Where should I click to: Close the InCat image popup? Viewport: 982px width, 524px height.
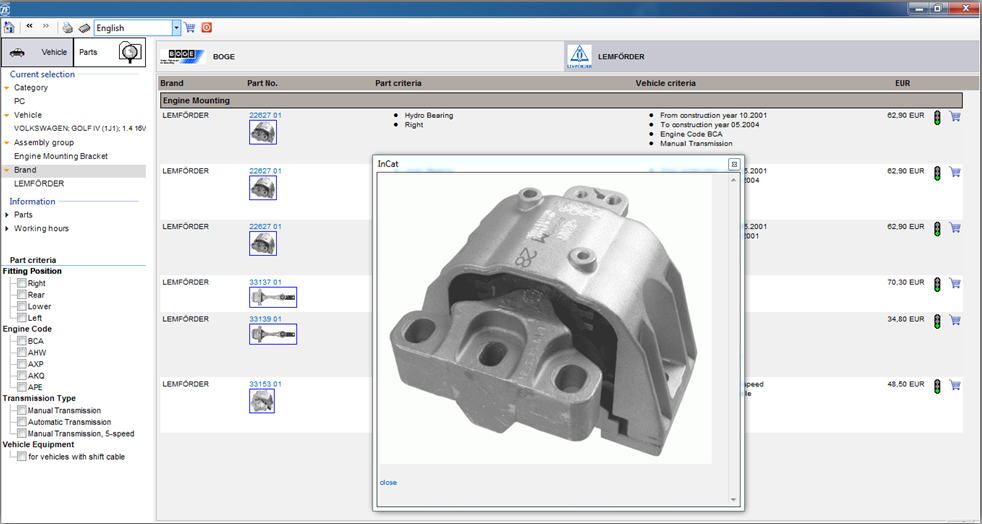click(x=733, y=164)
